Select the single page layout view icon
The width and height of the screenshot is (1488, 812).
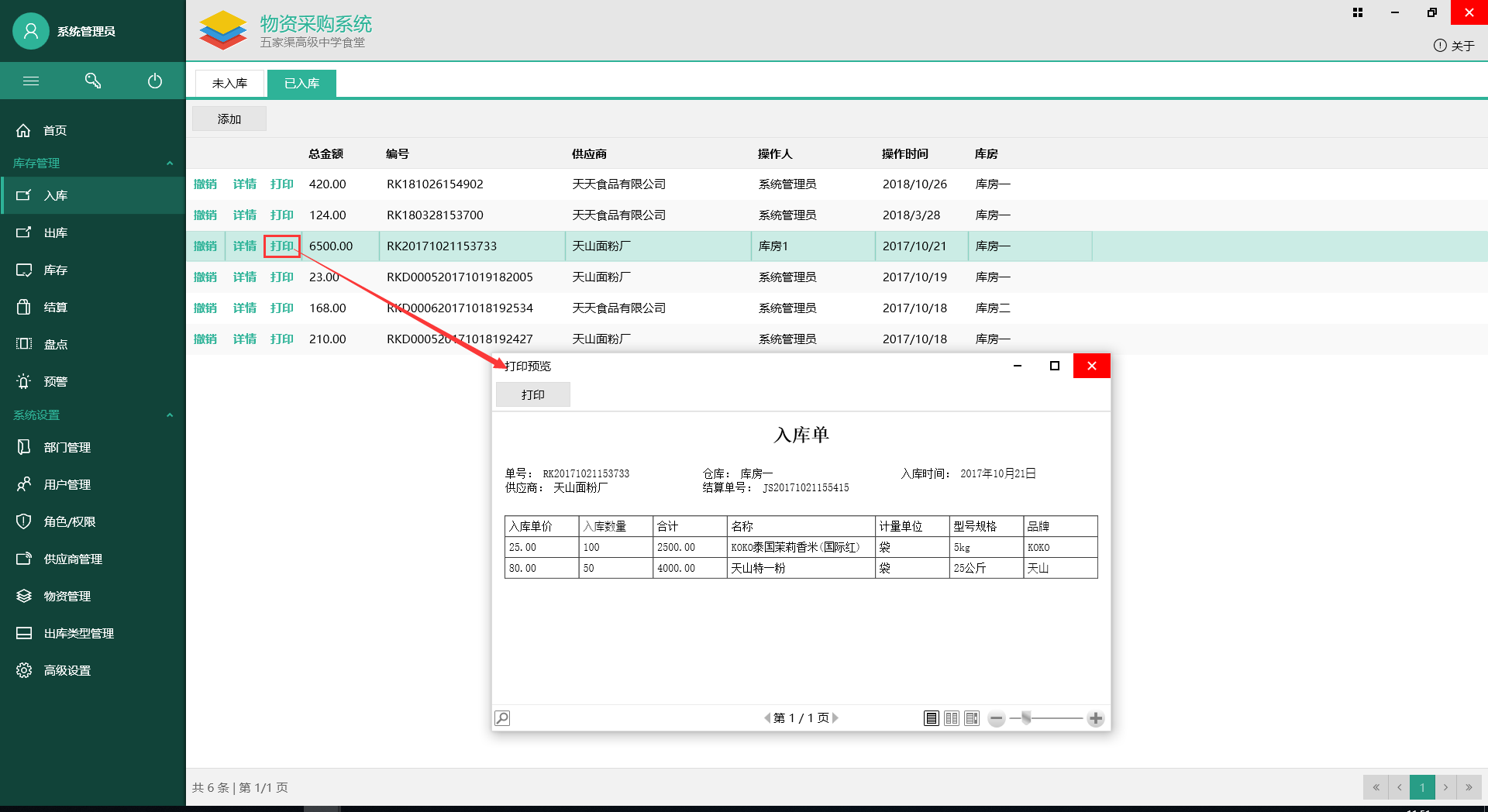point(932,718)
